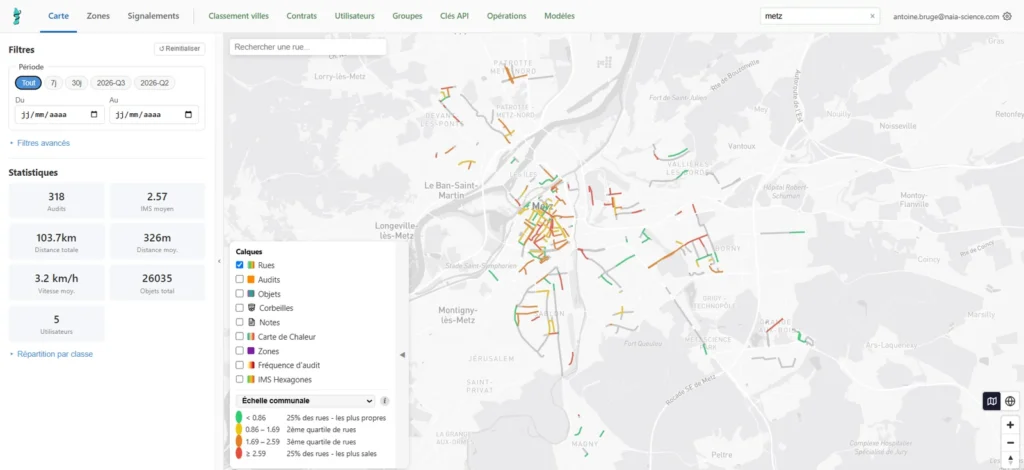Click the Carte de Chaleur color icon
Viewport: 1024px width, 470px height.
click(251, 336)
